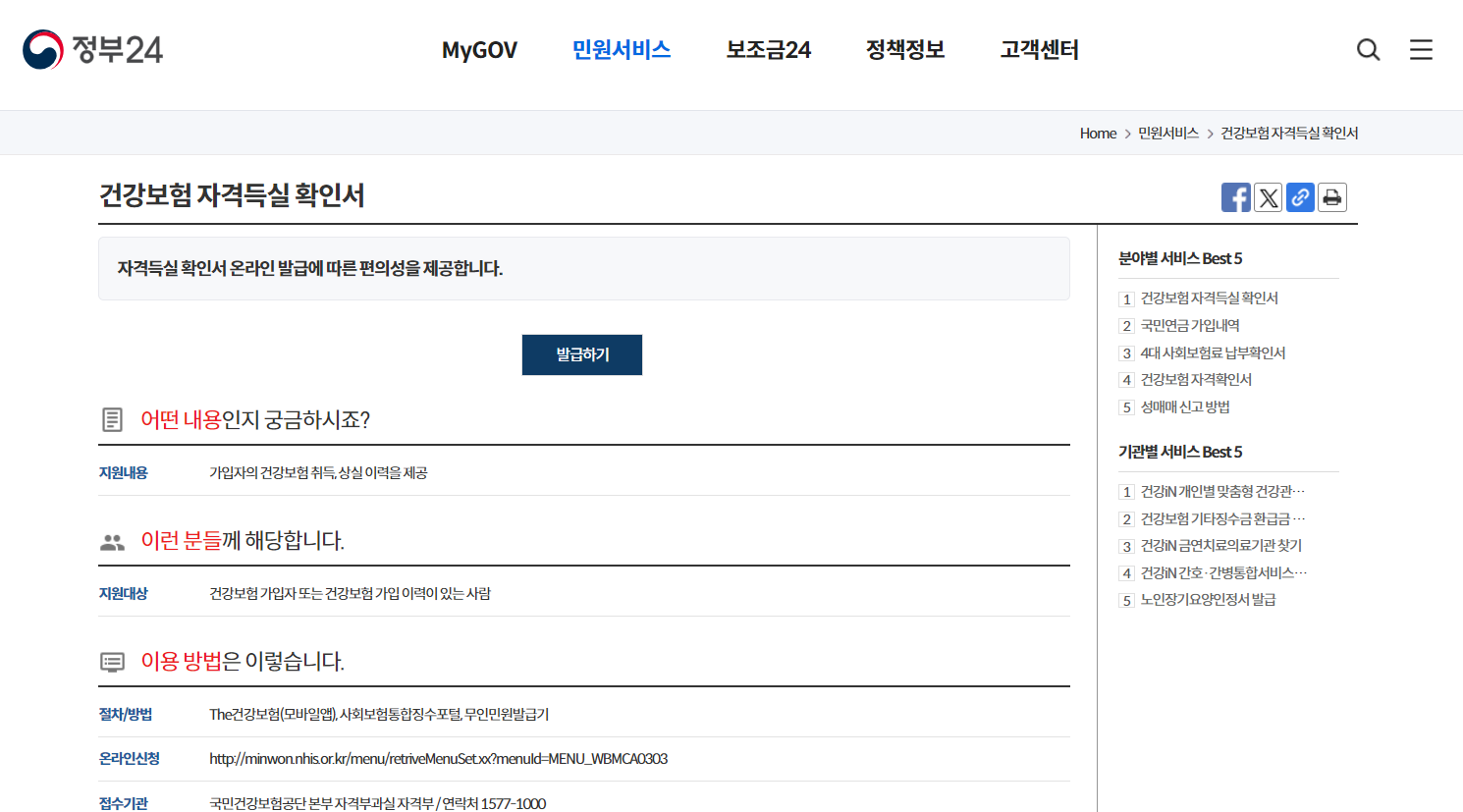Open 노인장기요양인정서 발급 service link
1463x812 pixels.
pyautogui.click(x=1207, y=599)
